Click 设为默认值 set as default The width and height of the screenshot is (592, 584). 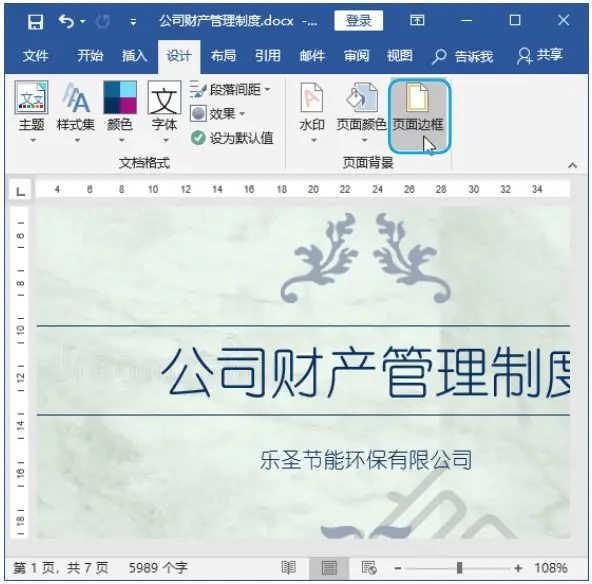click(x=232, y=138)
